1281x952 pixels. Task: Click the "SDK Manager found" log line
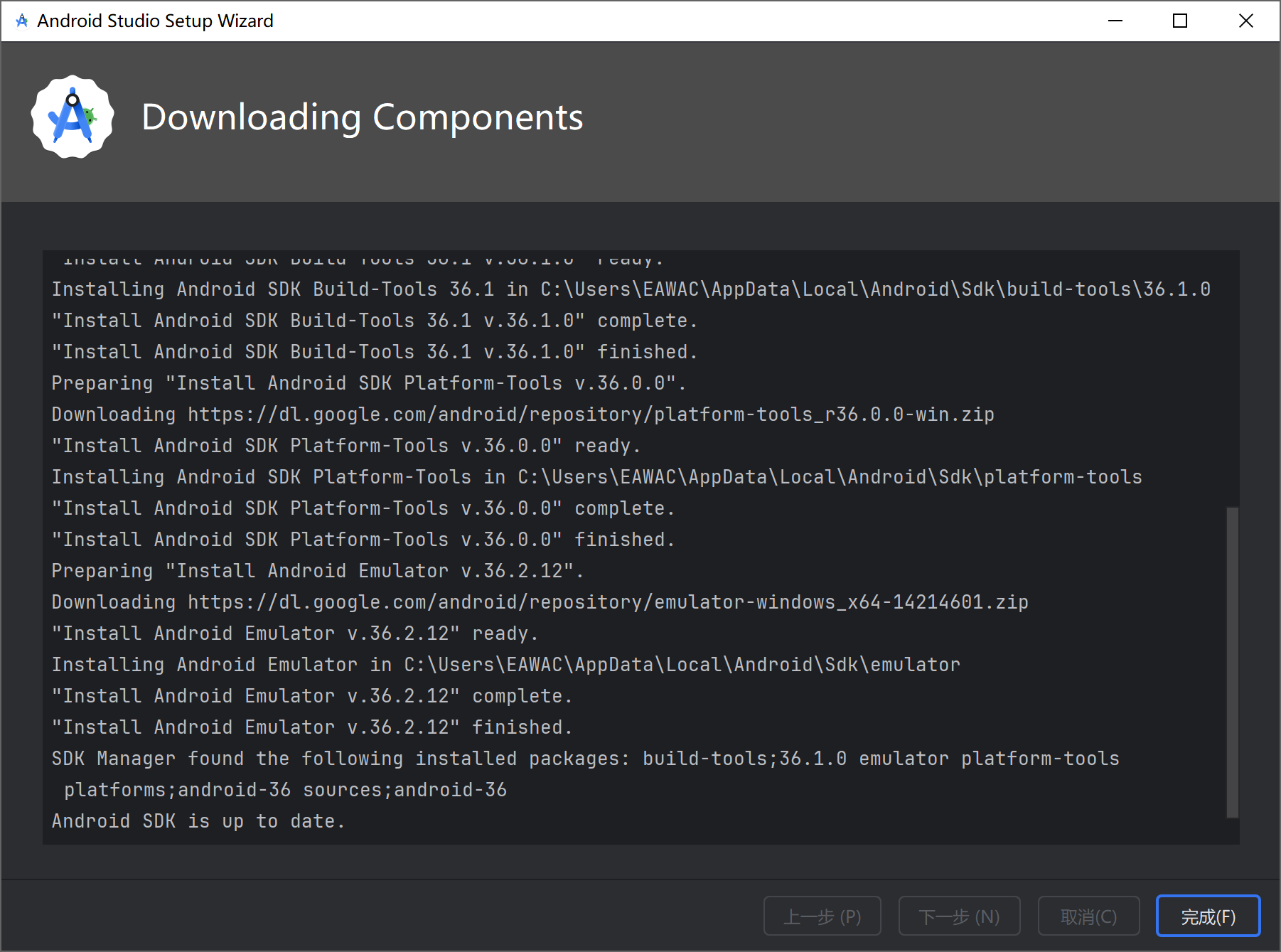coord(584,759)
